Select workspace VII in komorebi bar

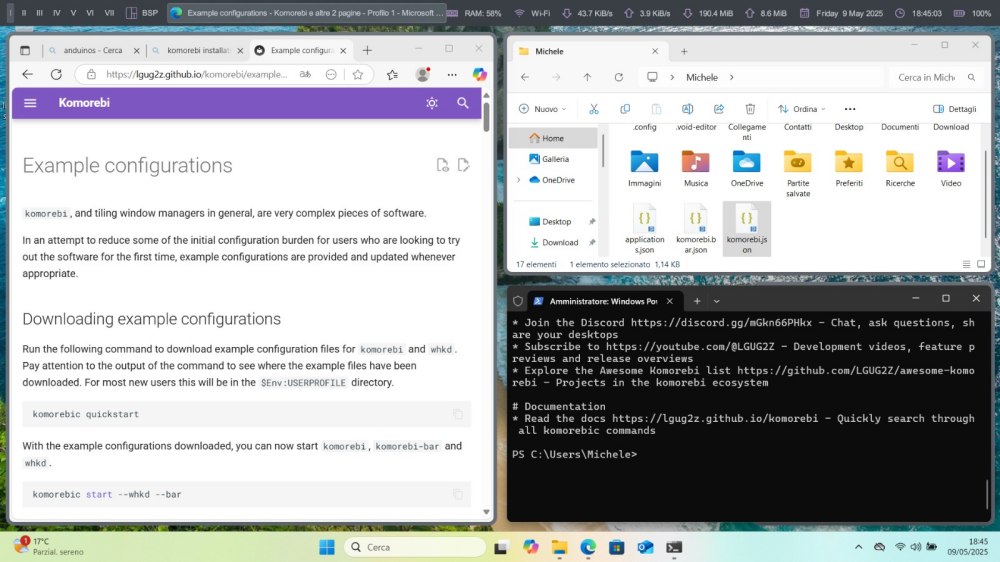pyautogui.click(x=109, y=13)
